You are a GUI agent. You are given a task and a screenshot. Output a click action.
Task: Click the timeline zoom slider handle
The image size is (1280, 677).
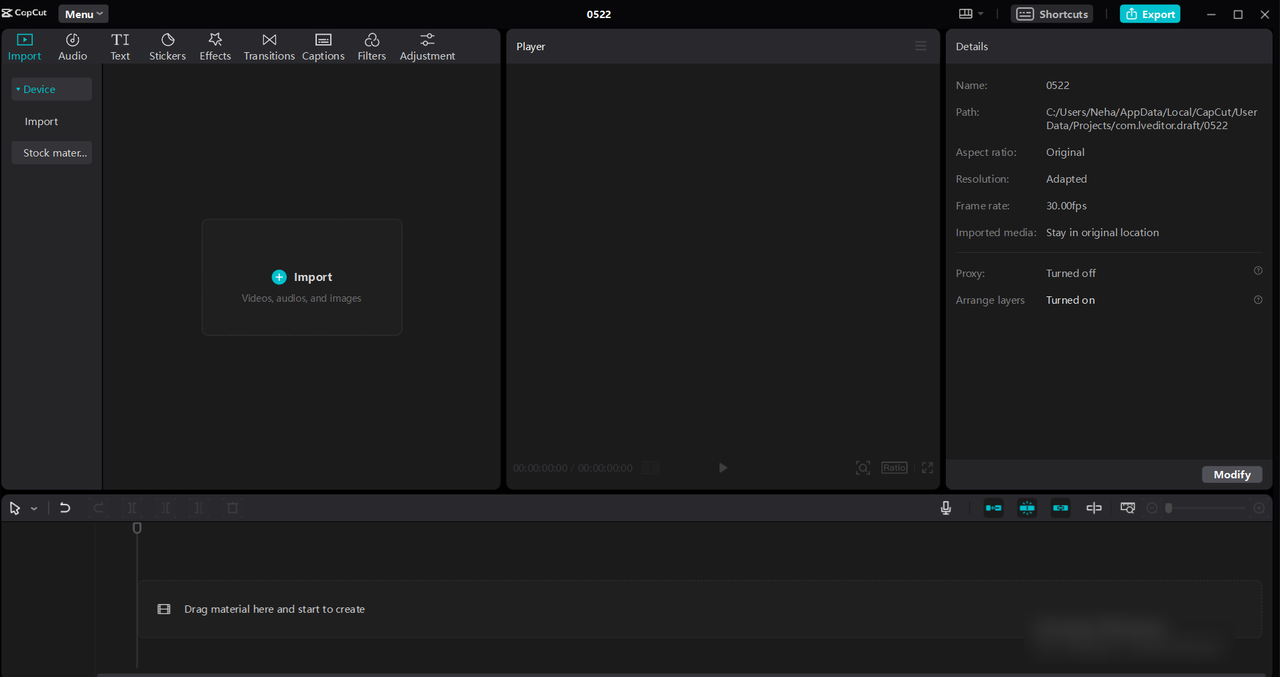pos(1168,508)
